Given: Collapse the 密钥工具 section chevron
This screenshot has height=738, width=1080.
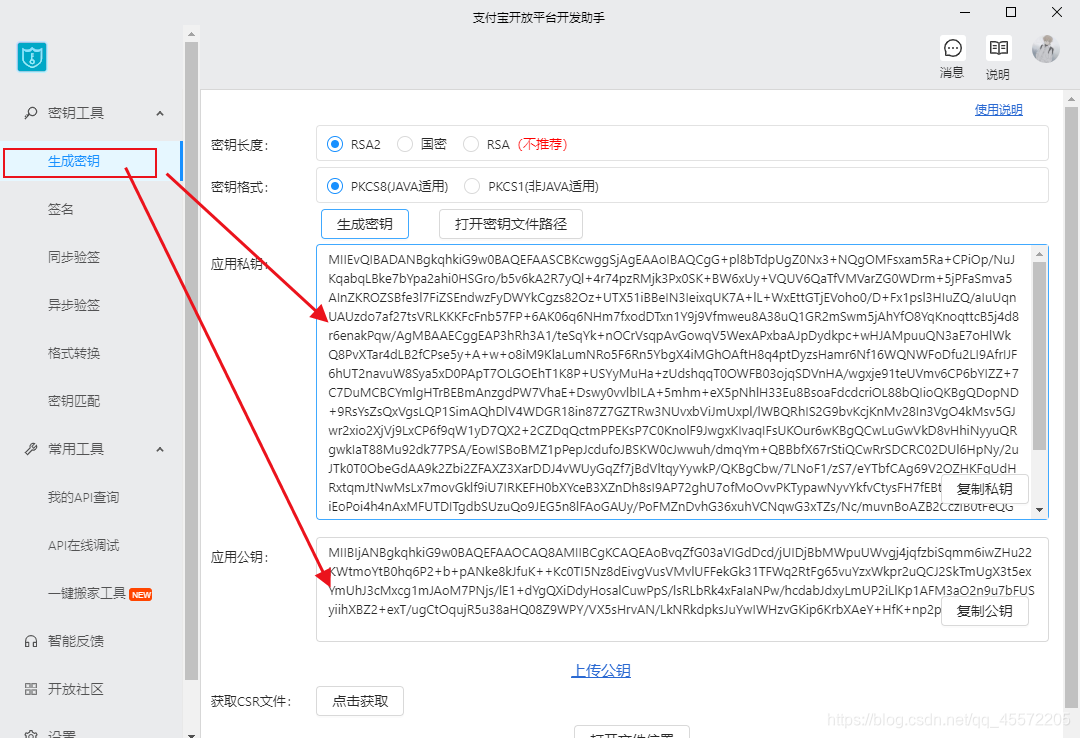Looking at the screenshot, I should pos(160,113).
